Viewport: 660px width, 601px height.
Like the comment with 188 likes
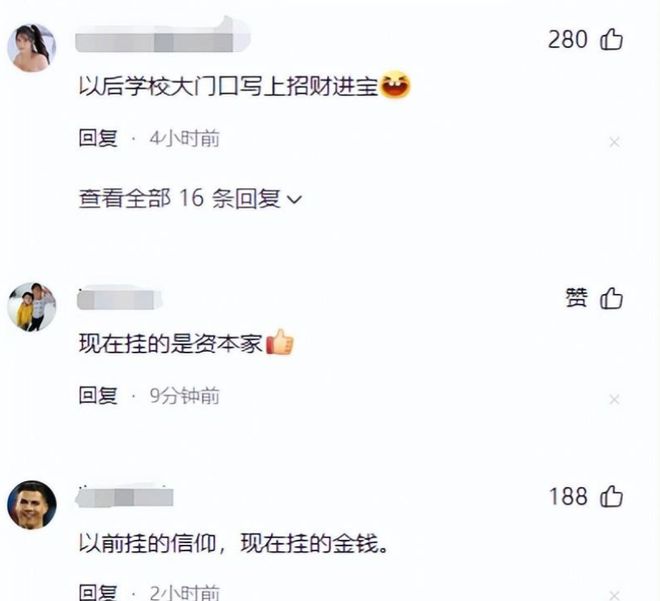pos(611,496)
